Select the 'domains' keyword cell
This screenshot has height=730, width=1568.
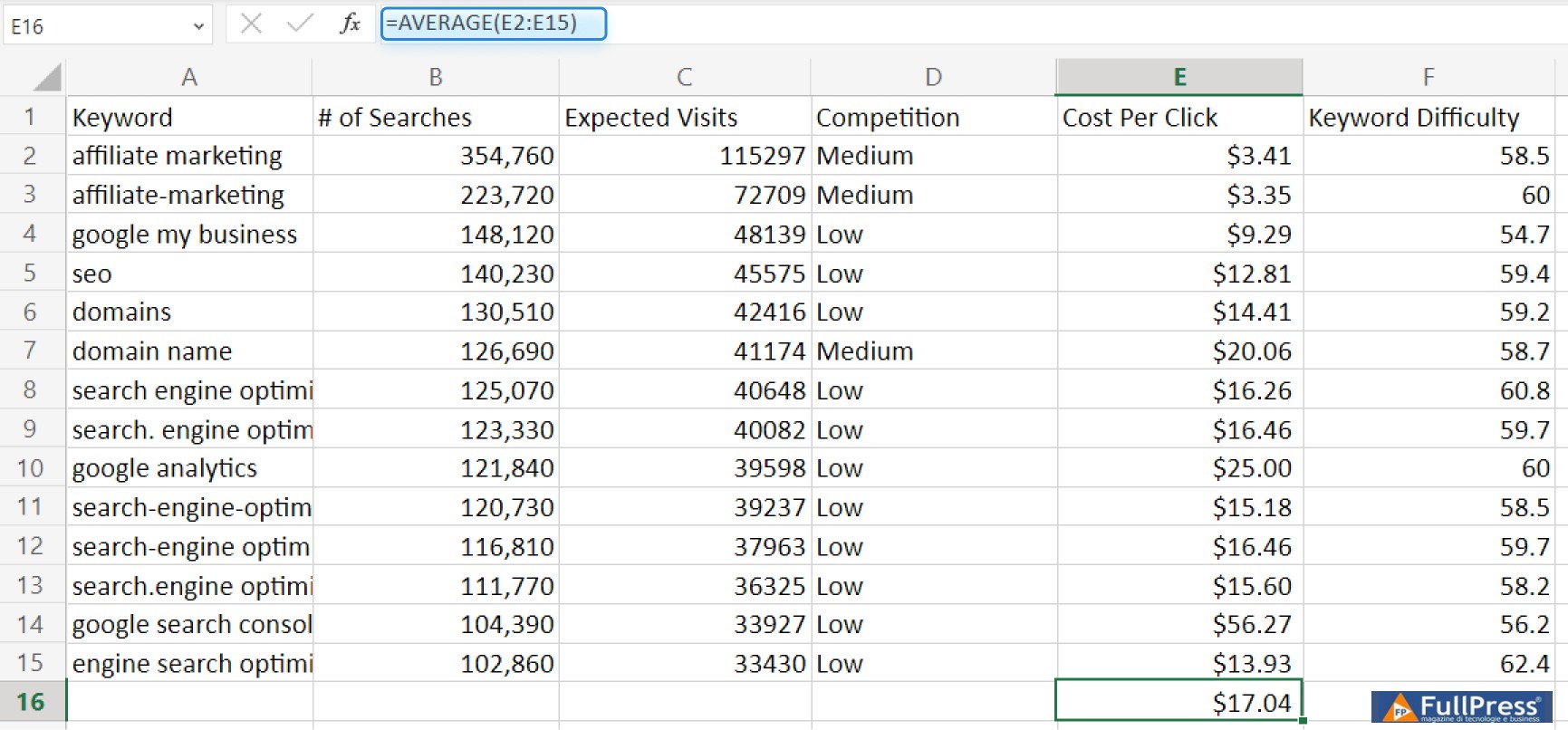[x=189, y=312]
